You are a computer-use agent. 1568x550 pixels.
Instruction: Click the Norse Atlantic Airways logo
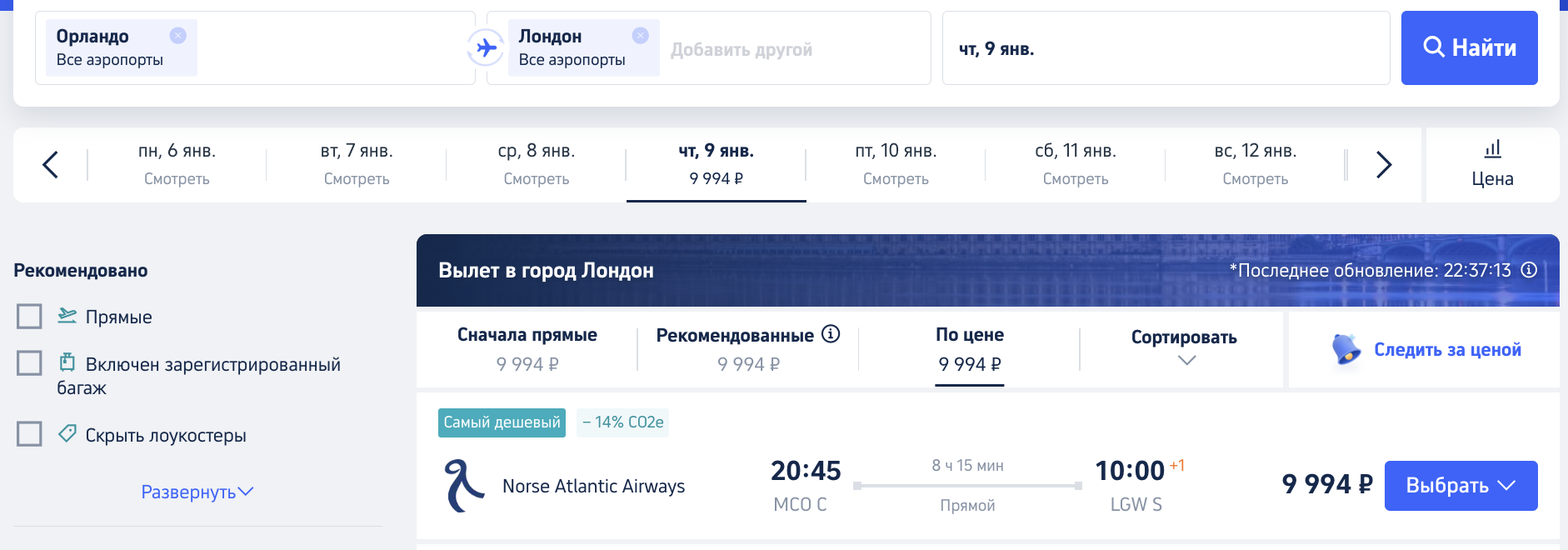click(x=464, y=486)
